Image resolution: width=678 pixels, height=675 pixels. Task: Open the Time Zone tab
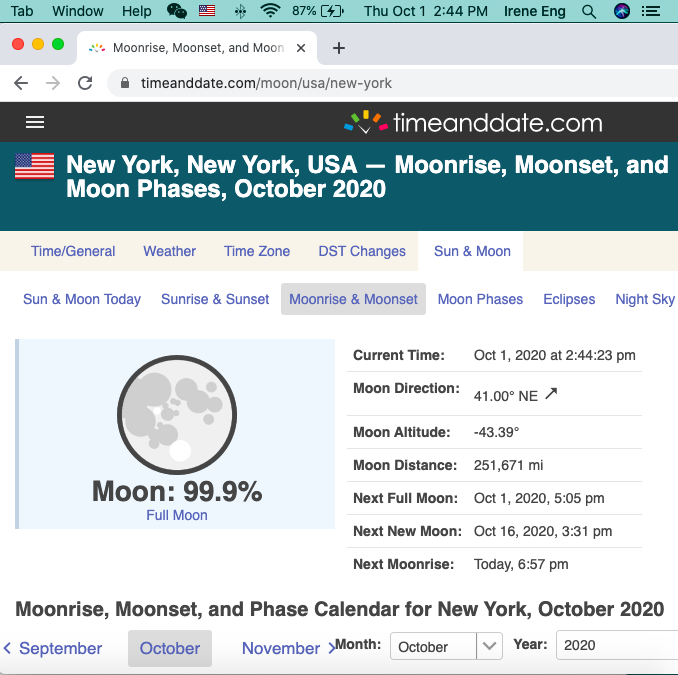tap(257, 251)
